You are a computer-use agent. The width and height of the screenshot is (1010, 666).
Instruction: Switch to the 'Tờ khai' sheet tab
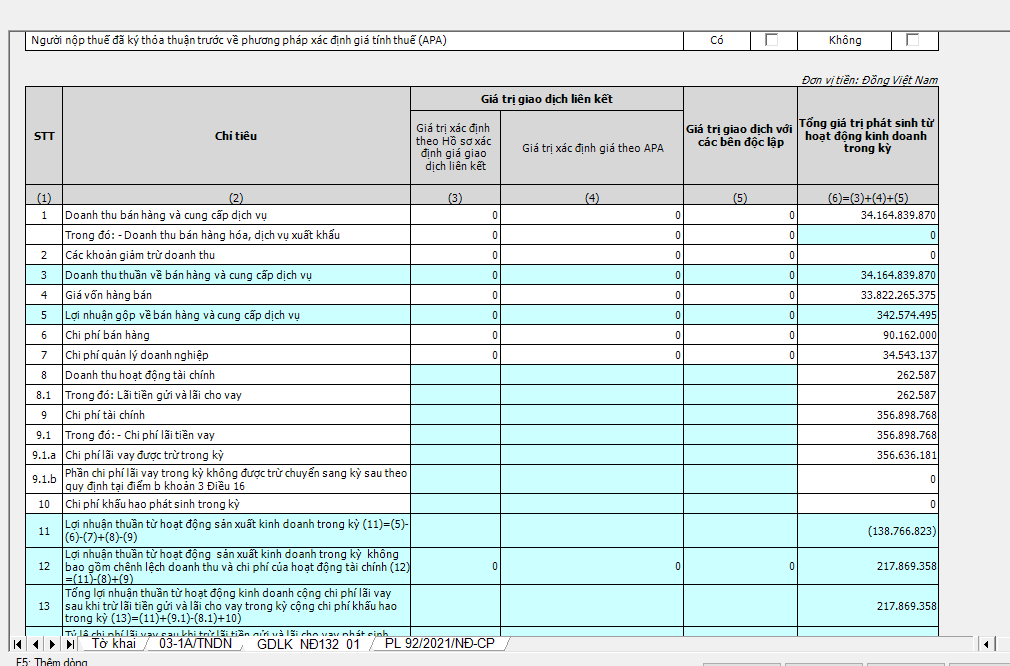[113, 643]
